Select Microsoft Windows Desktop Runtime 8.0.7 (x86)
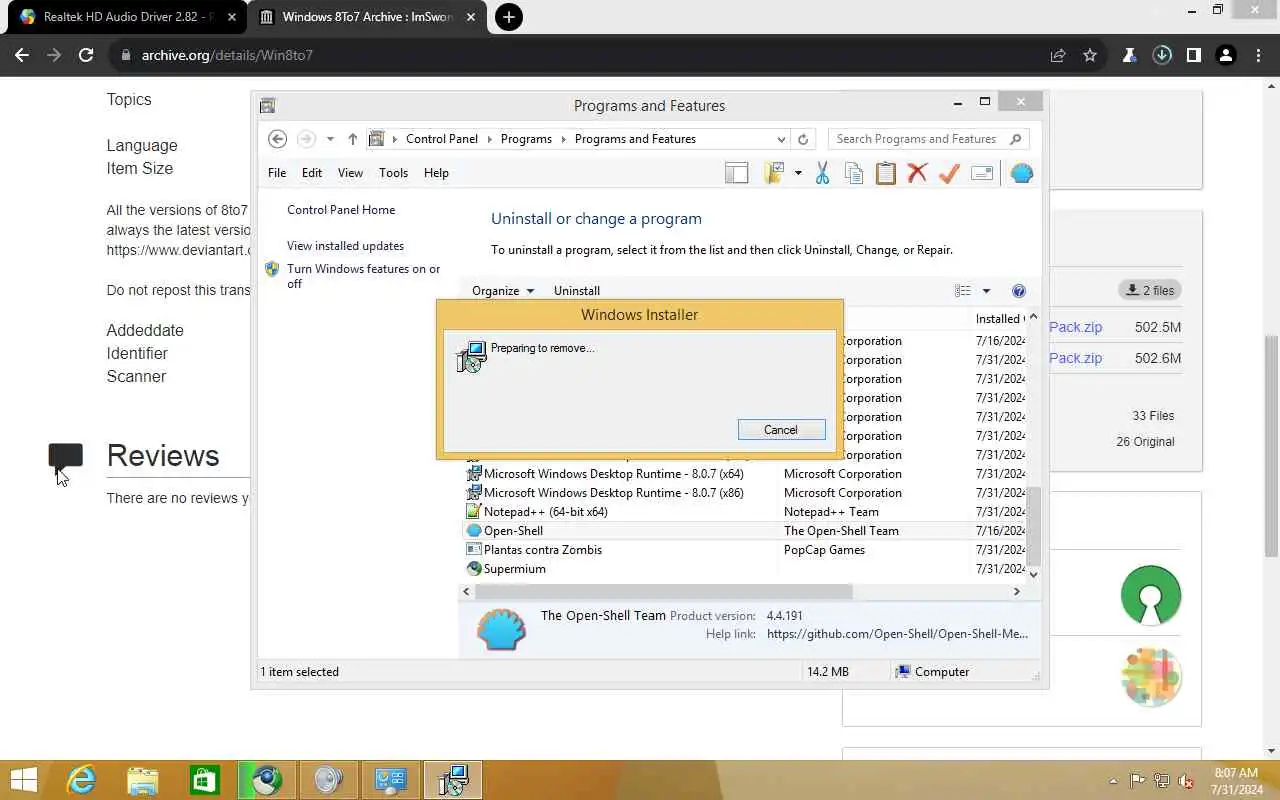The width and height of the screenshot is (1280, 800). [745, 493]
